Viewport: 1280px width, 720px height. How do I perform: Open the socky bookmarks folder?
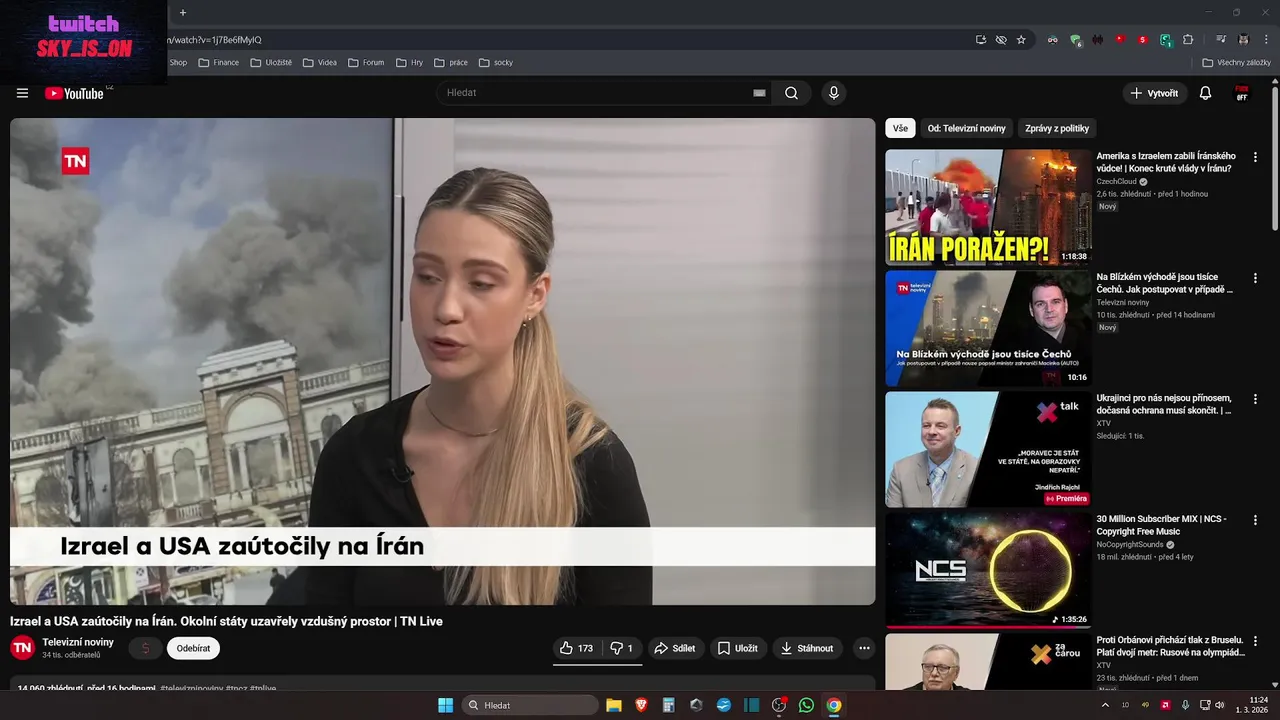click(496, 62)
